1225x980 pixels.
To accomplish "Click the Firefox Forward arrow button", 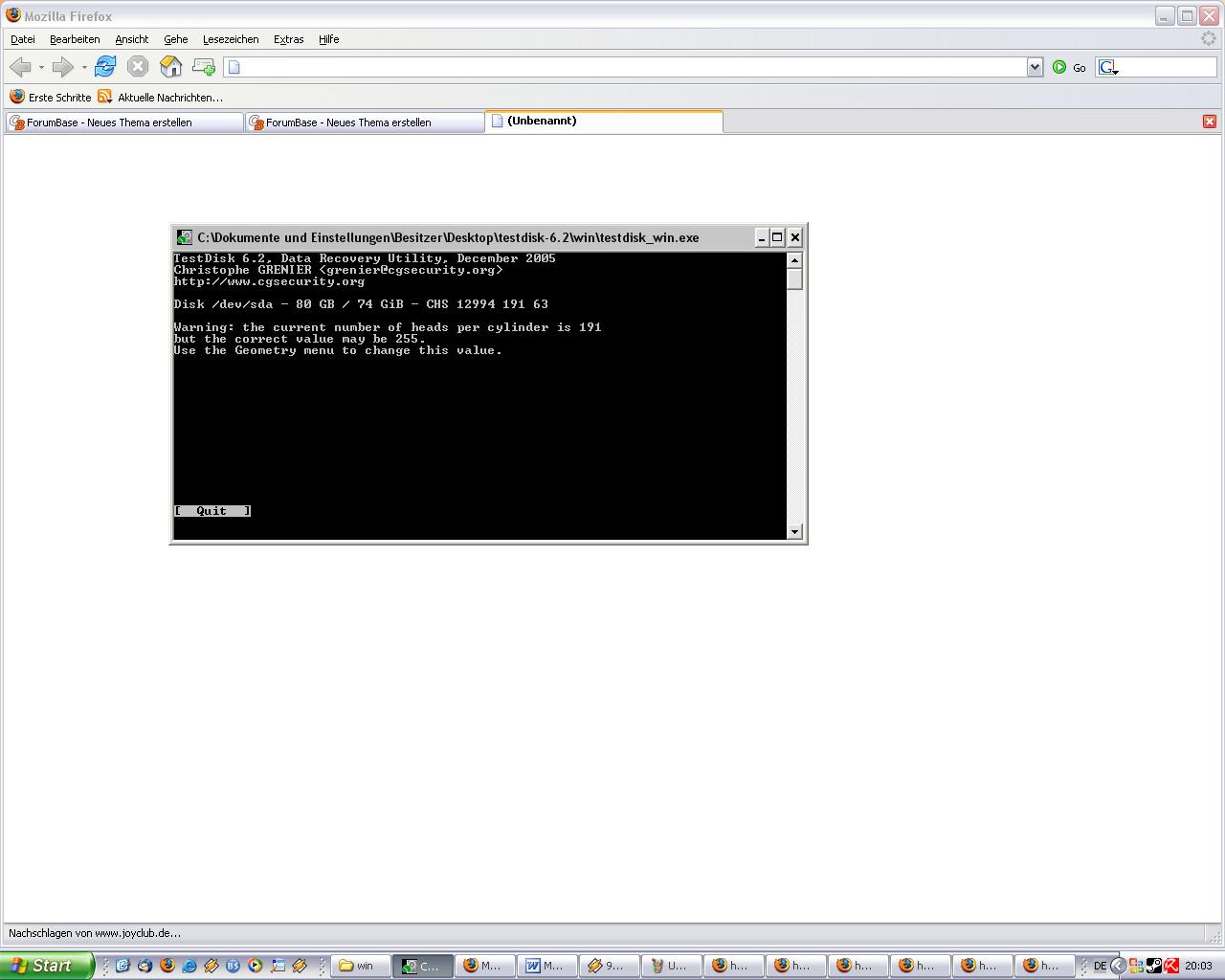I will (x=63, y=67).
